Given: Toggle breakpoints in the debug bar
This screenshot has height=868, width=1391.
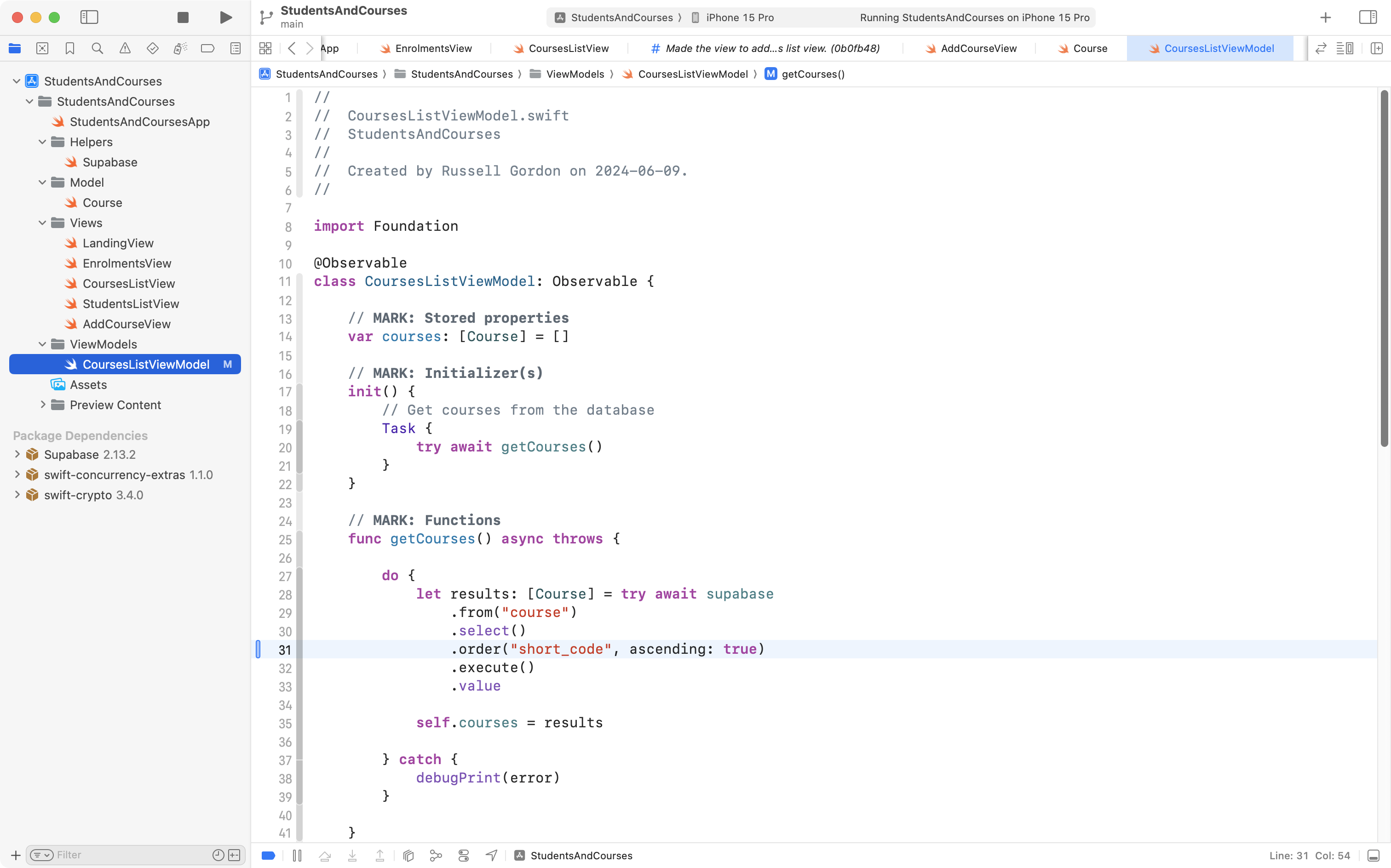Looking at the screenshot, I should click(x=268, y=855).
